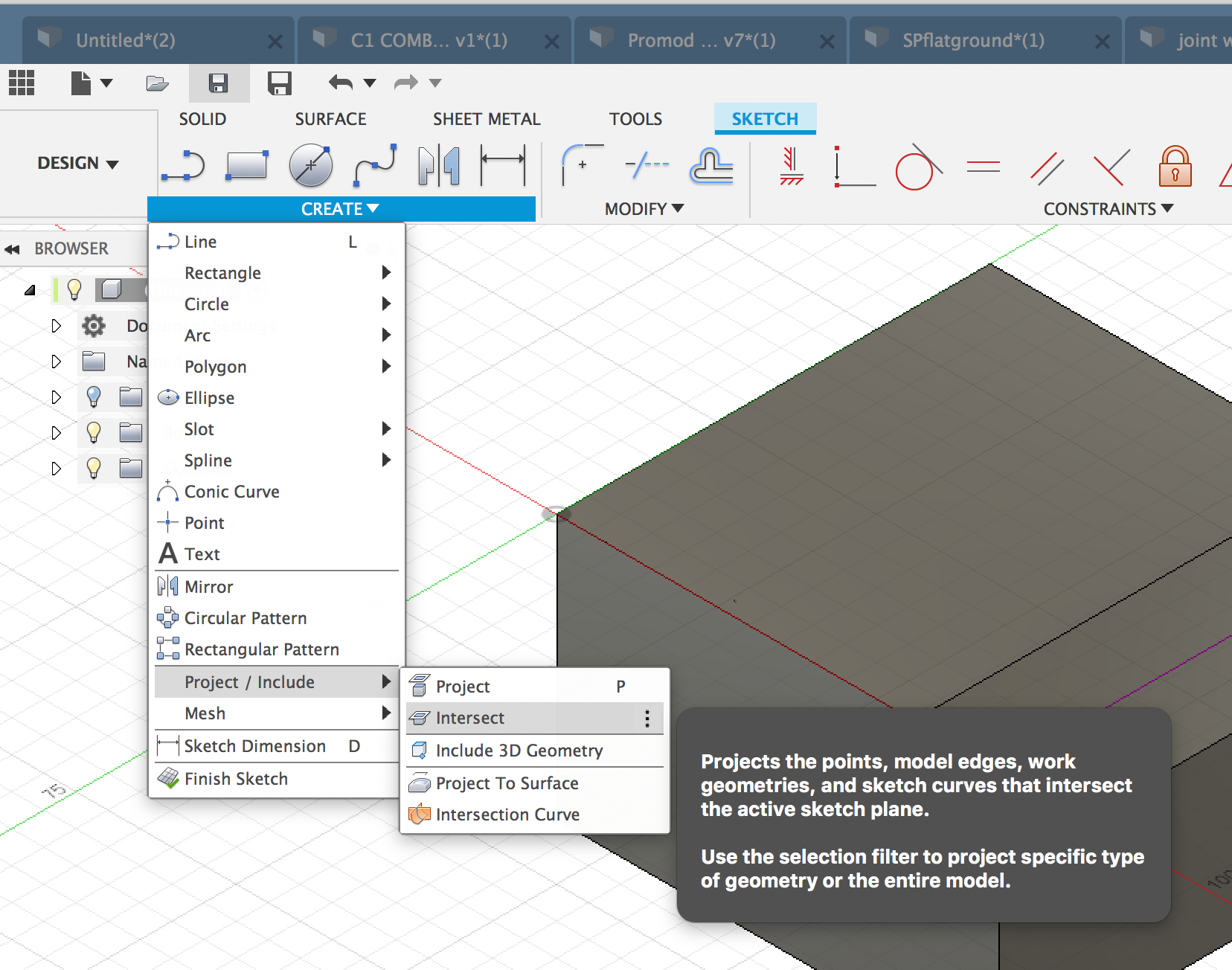
Task: Click Finish Sketch
Action: point(235,778)
